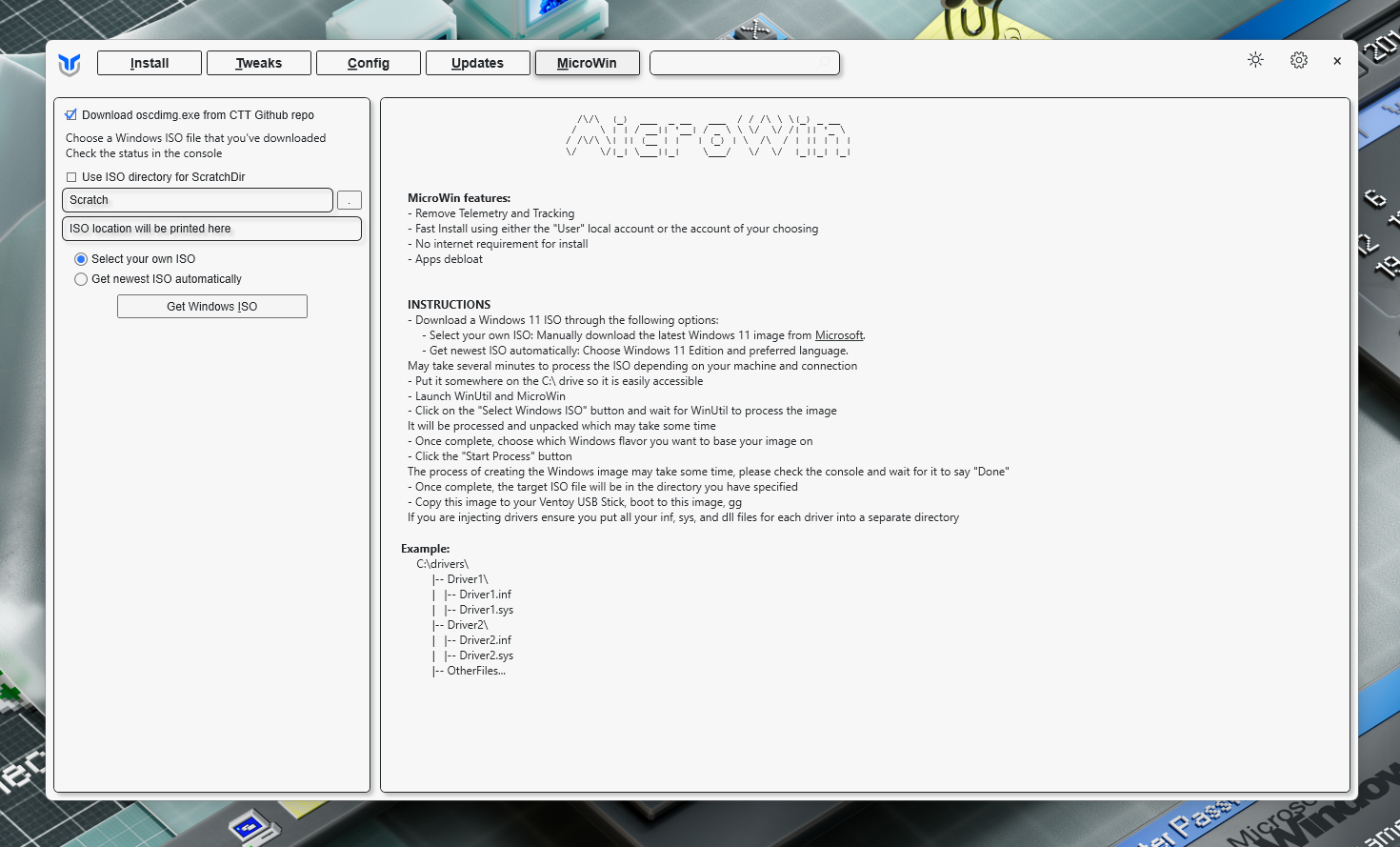Toggle the sun theme icon

point(1255,60)
